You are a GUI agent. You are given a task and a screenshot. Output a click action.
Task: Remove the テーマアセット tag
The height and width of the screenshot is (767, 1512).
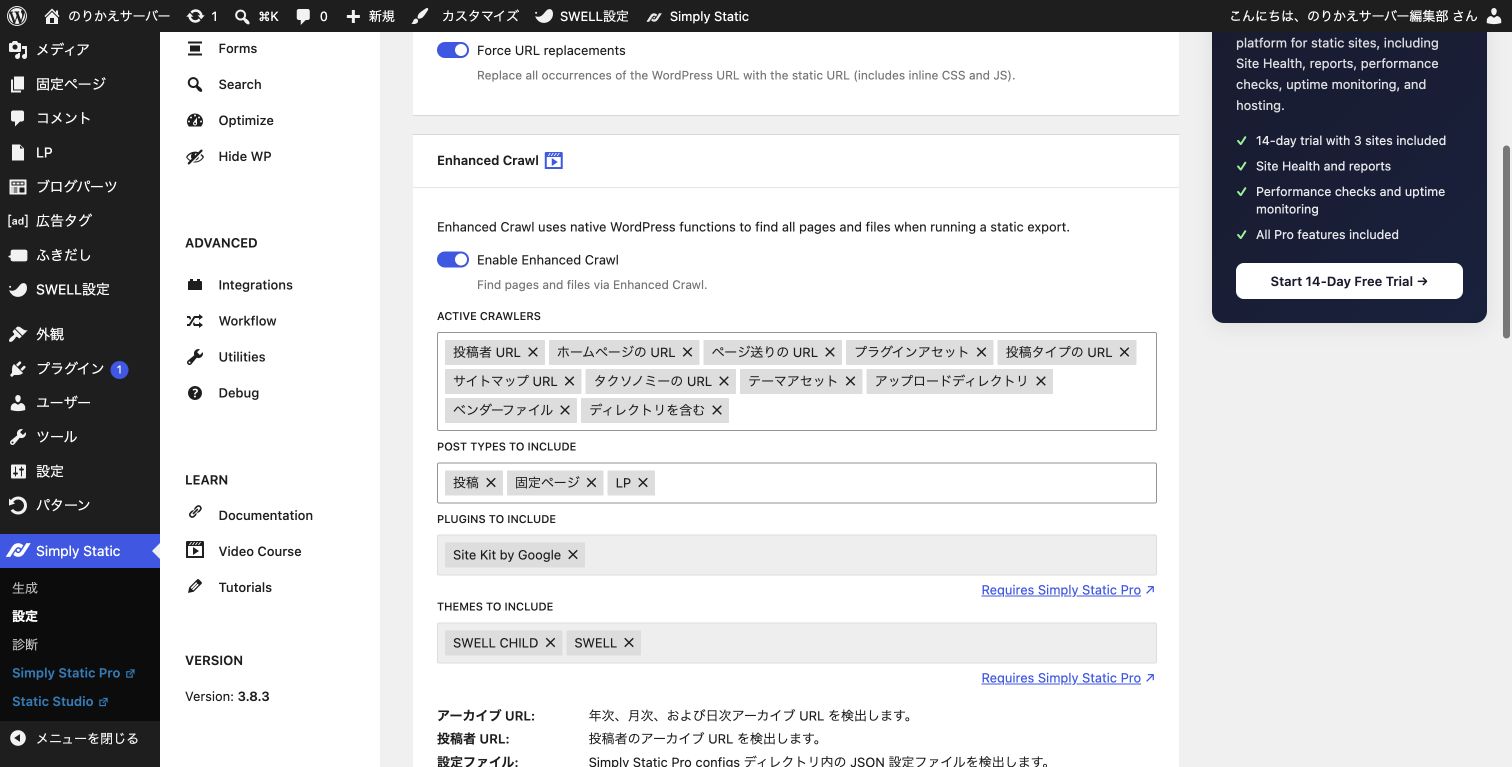(x=850, y=381)
